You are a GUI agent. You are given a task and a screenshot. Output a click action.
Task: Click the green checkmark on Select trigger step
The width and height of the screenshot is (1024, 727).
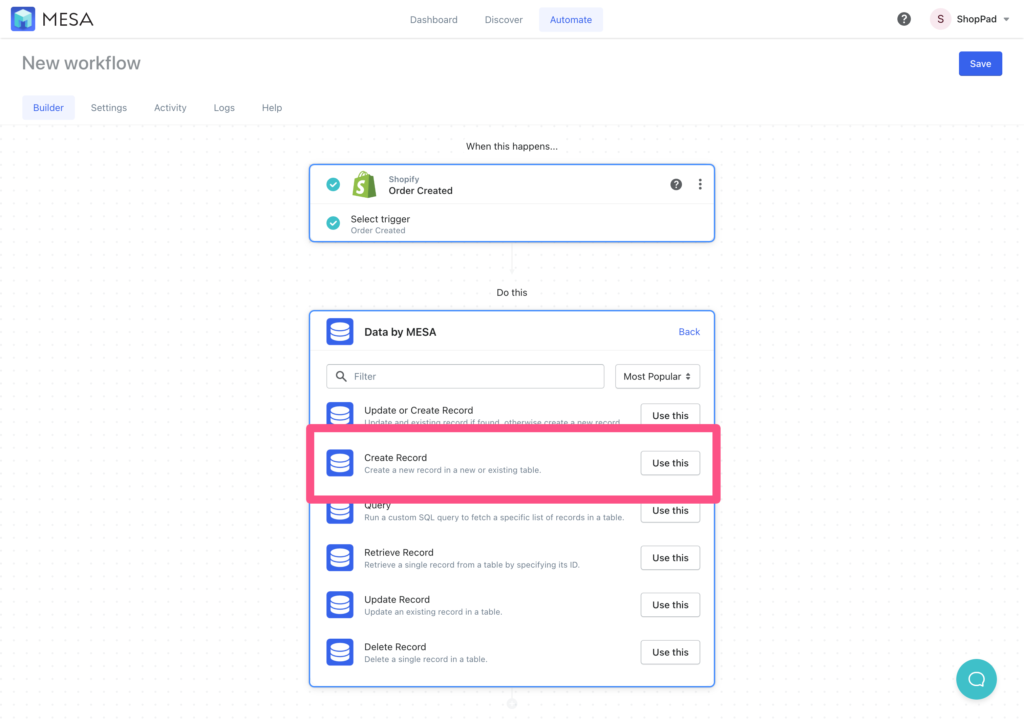pos(333,223)
